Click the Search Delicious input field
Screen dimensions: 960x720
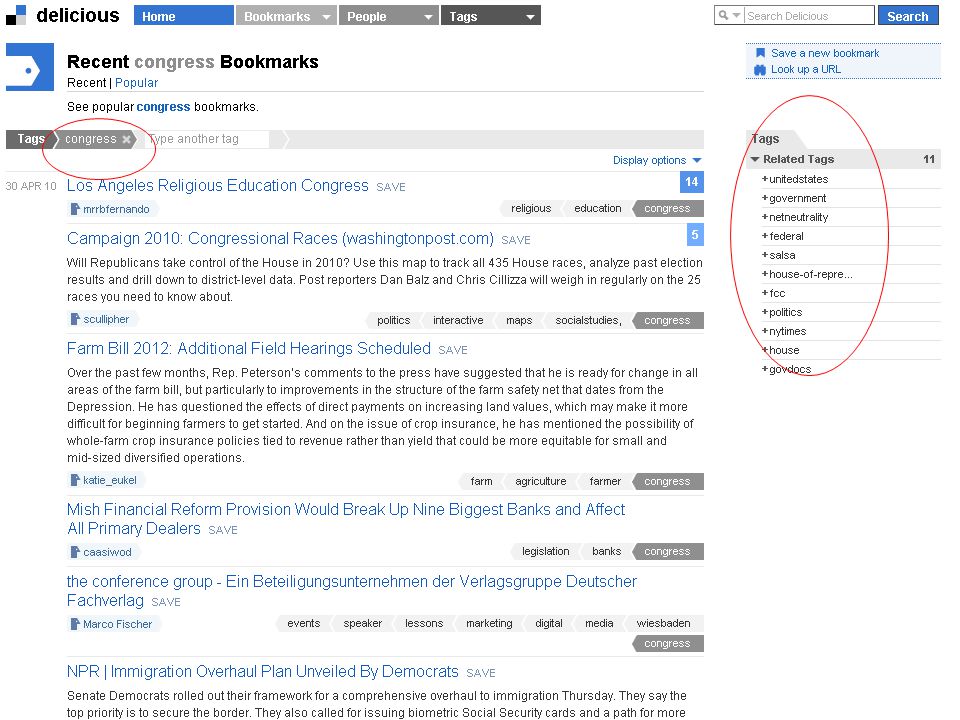point(809,15)
